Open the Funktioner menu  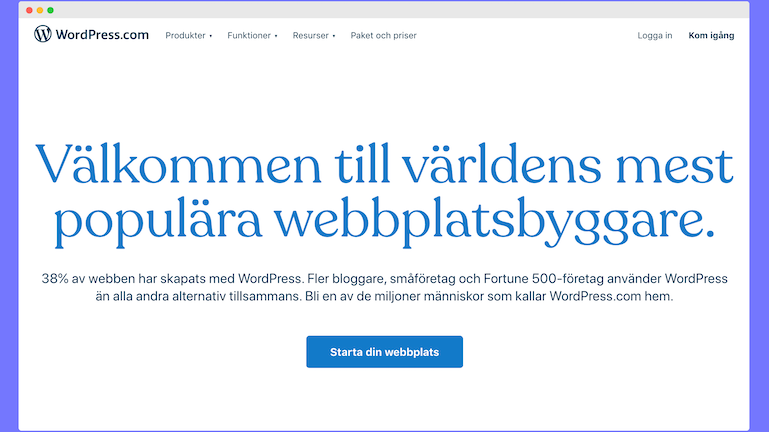(x=249, y=36)
